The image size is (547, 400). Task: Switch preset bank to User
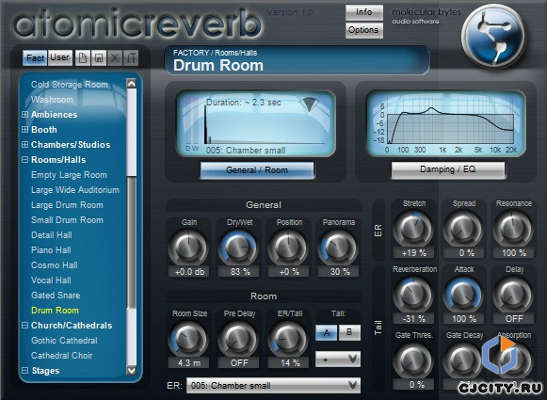[x=60, y=58]
